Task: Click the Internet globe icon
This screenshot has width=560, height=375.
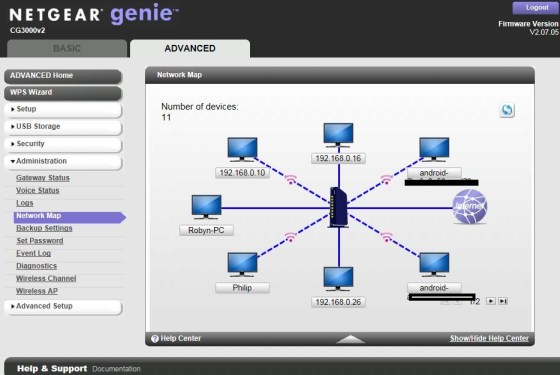Action: click(x=470, y=207)
